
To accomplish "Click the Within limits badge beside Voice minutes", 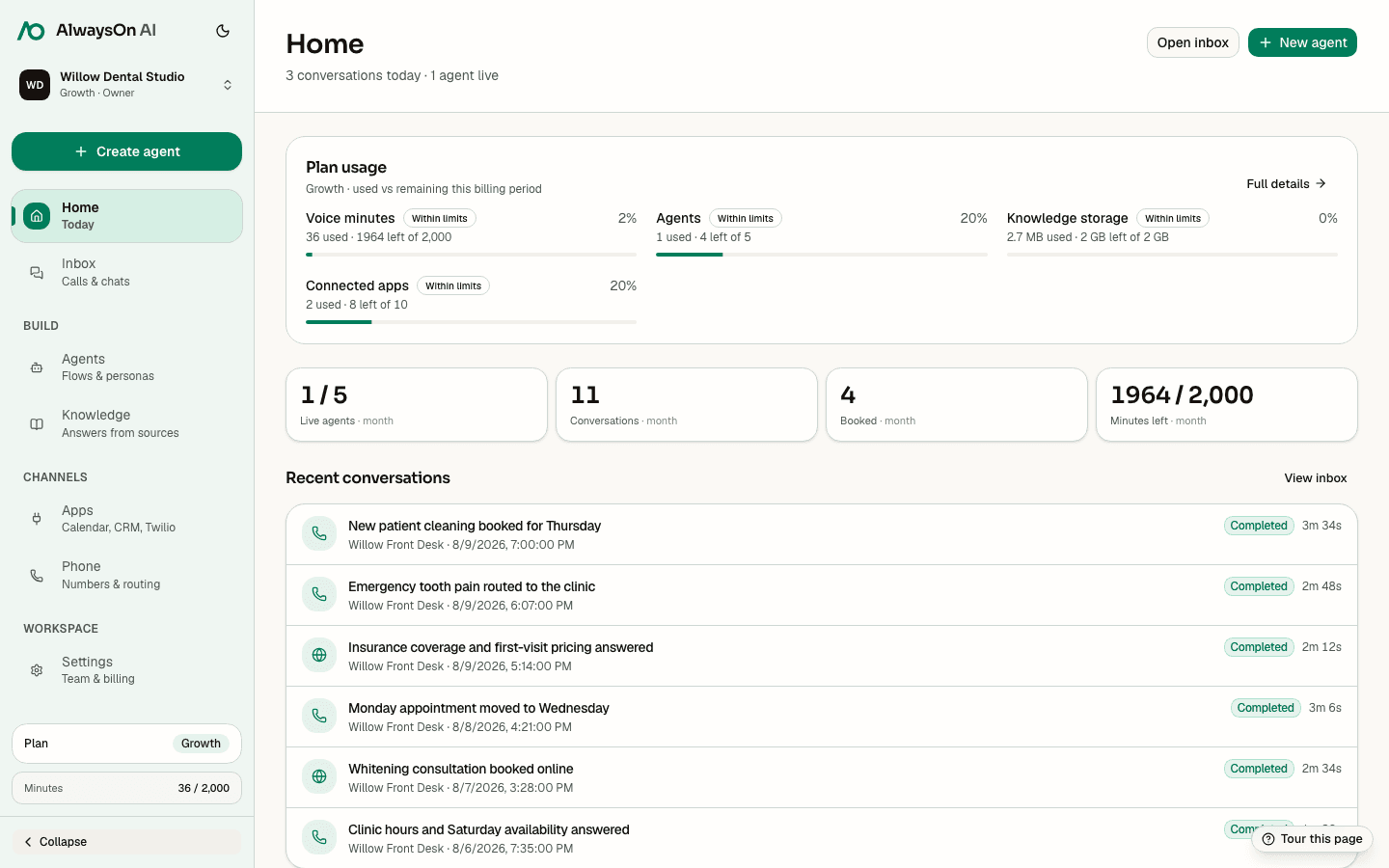I will [440, 219].
